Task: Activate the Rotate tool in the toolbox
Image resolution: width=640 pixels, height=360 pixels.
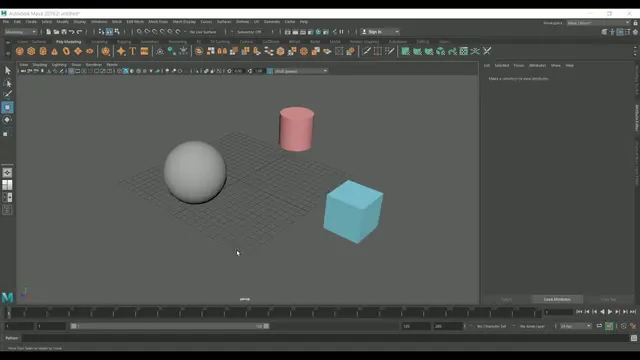Action: tap(7, 120)
